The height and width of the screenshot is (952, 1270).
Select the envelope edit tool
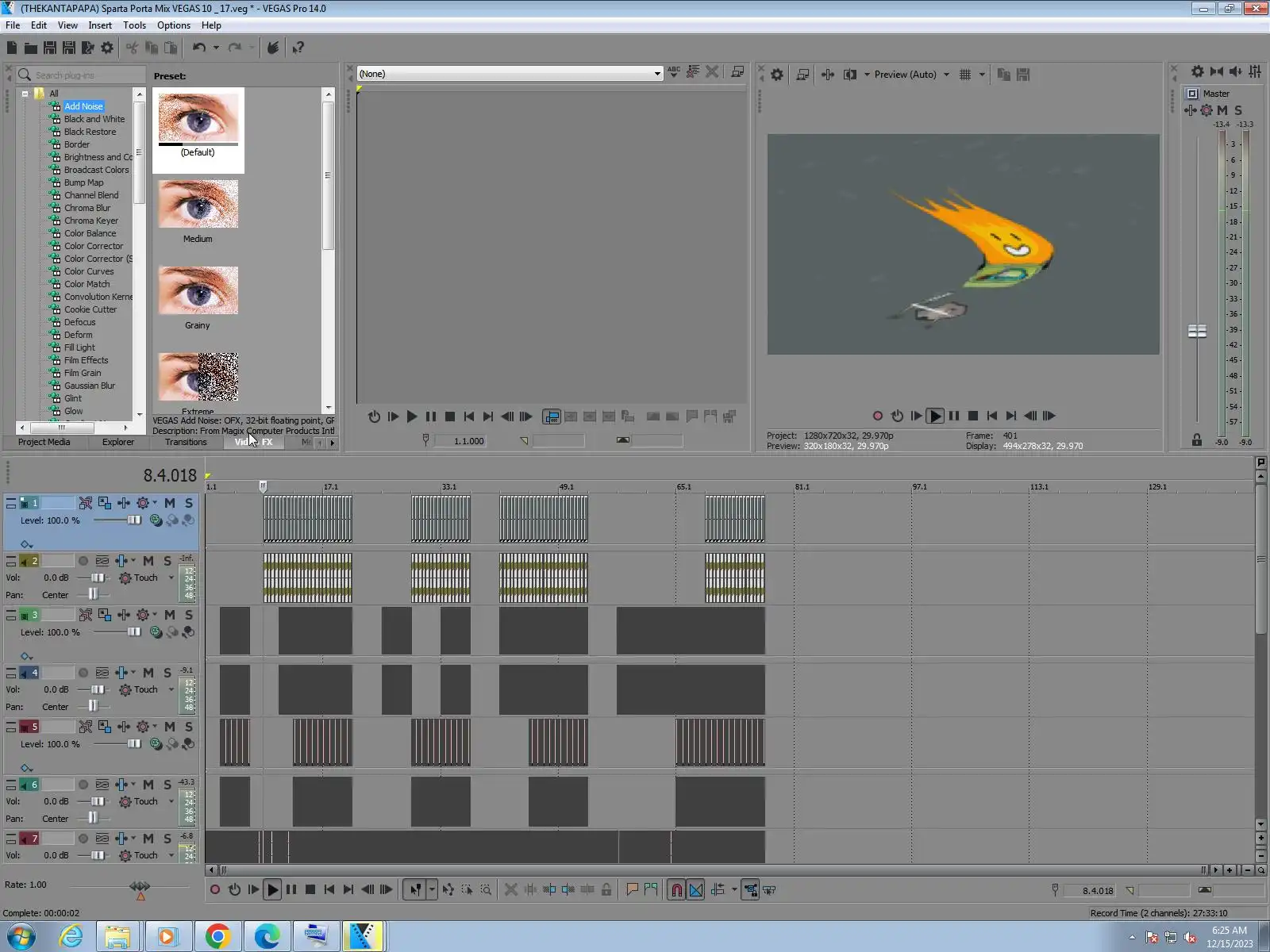448,890
